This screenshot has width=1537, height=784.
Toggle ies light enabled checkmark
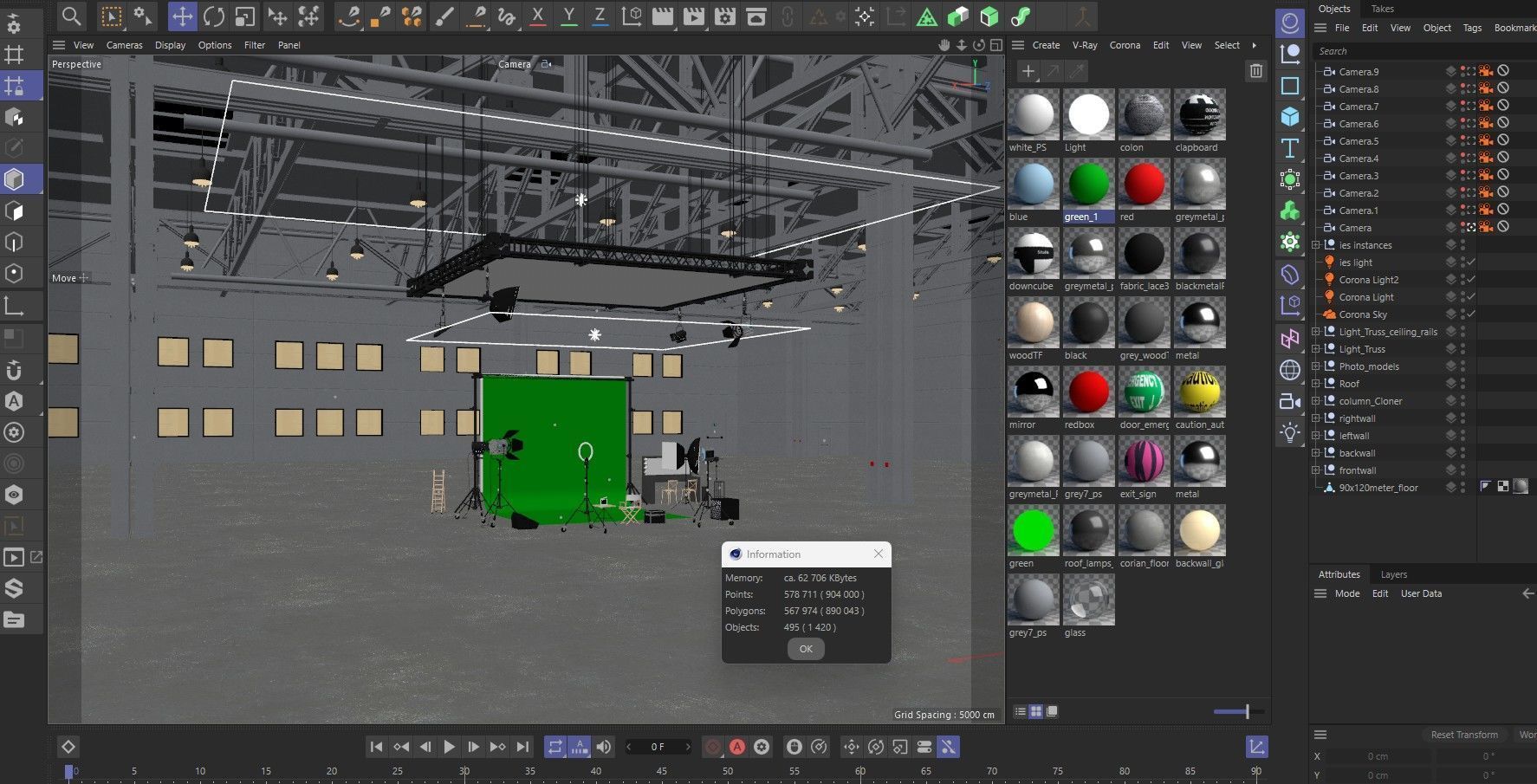[1471, 262]
